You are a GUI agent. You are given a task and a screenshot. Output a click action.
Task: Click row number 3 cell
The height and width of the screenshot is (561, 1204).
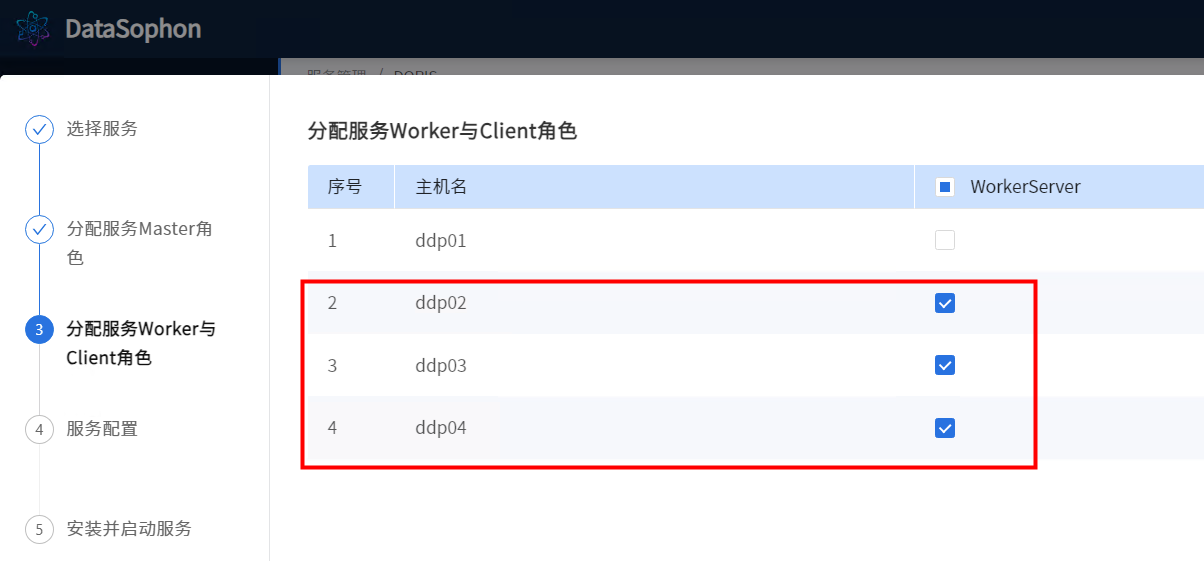tap(351, 365)
